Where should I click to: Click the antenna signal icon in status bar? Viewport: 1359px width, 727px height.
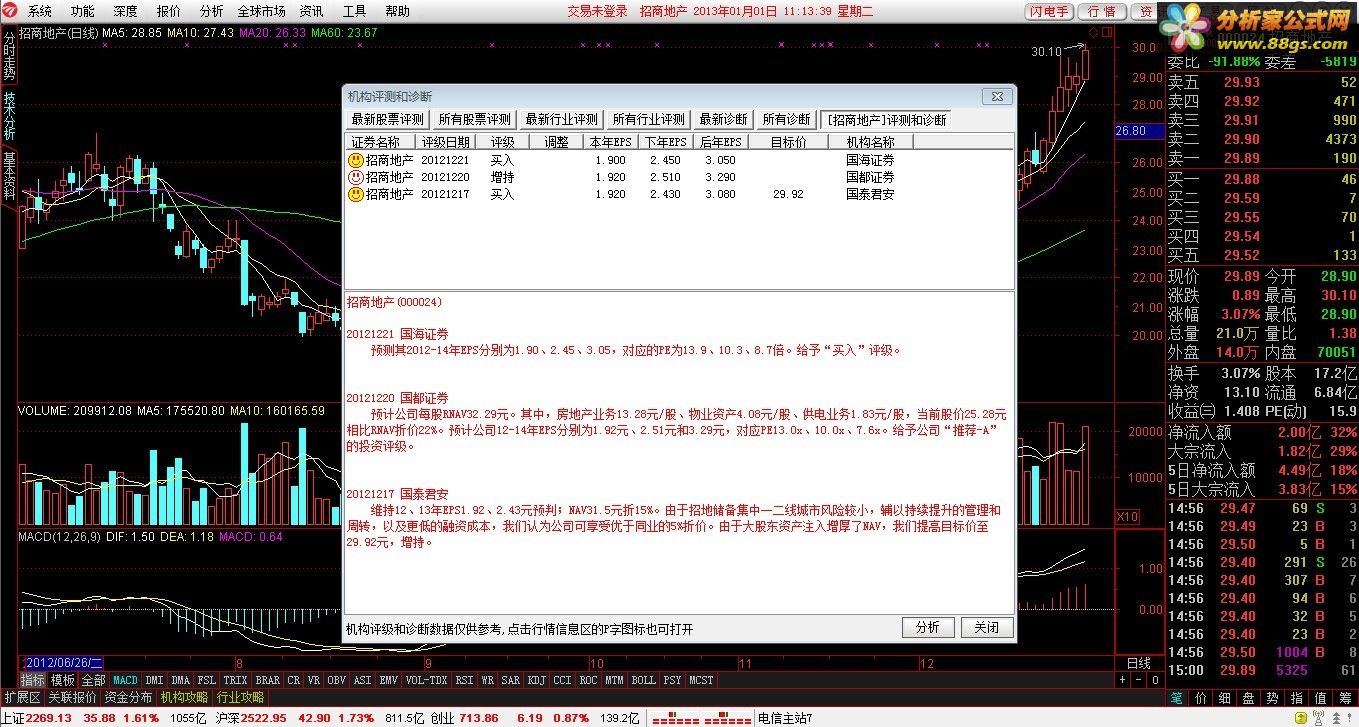[x=1318, y=718]
